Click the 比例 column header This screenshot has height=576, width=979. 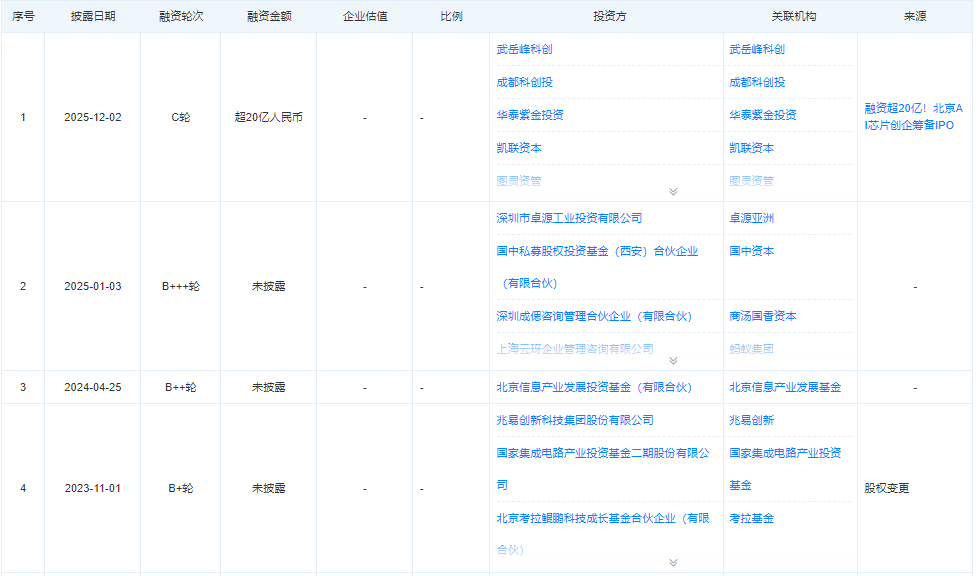tap(451, 16)
